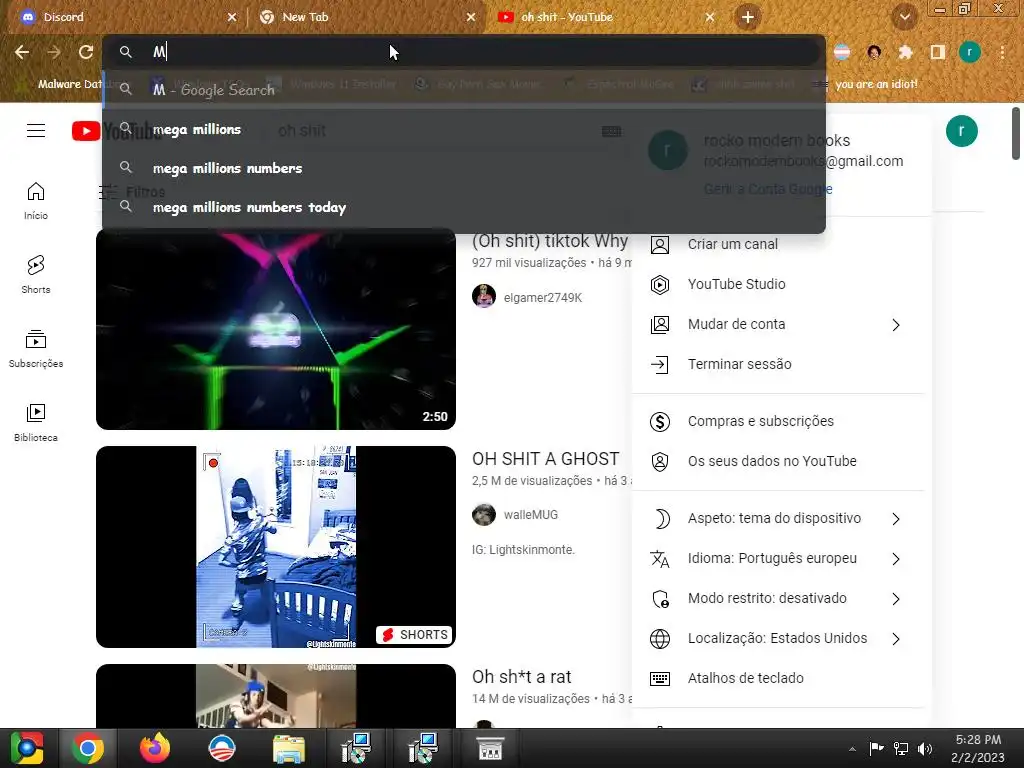This screenshot has height=768, width=1024.
Task: Reload the current page
Action: coord(86,52)
